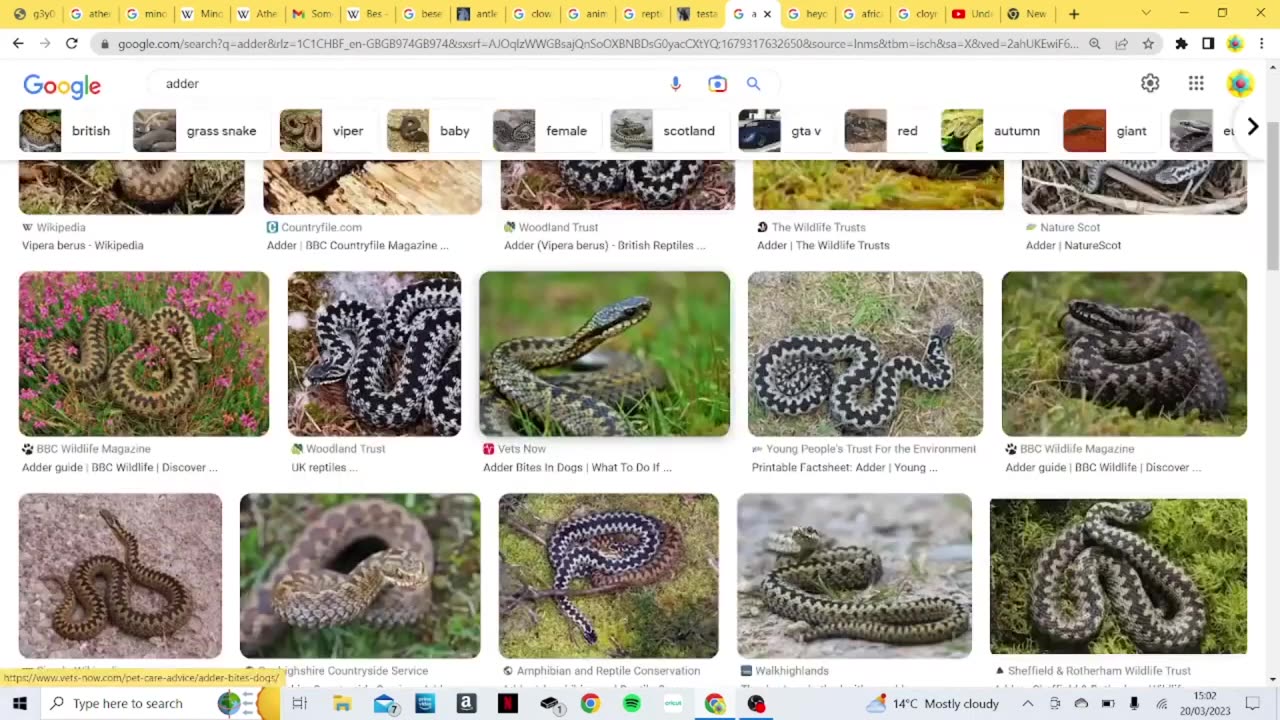This screenshot has width=1280, height=720.
Task: Open the Google apps grid
Action: pos(1196,84)
